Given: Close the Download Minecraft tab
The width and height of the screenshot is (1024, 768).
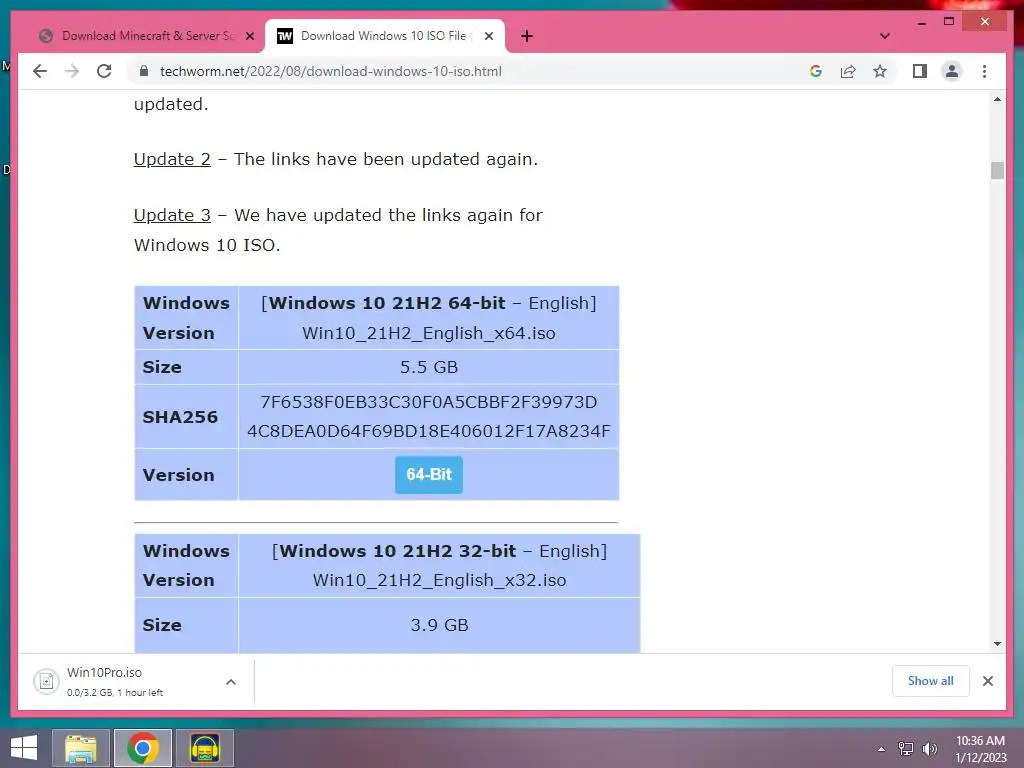Looking at the screenshot, I should coord(249,36).
